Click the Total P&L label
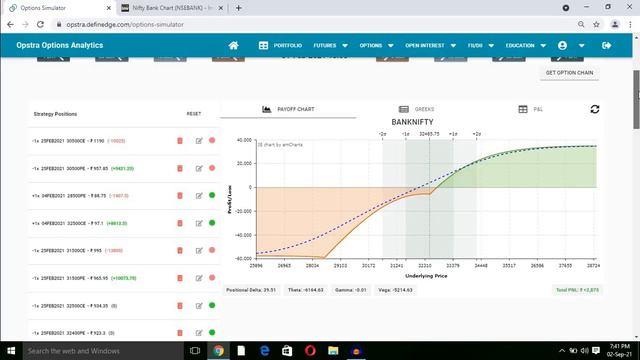This screenshot has height=360, width=640. coord(577,290)
